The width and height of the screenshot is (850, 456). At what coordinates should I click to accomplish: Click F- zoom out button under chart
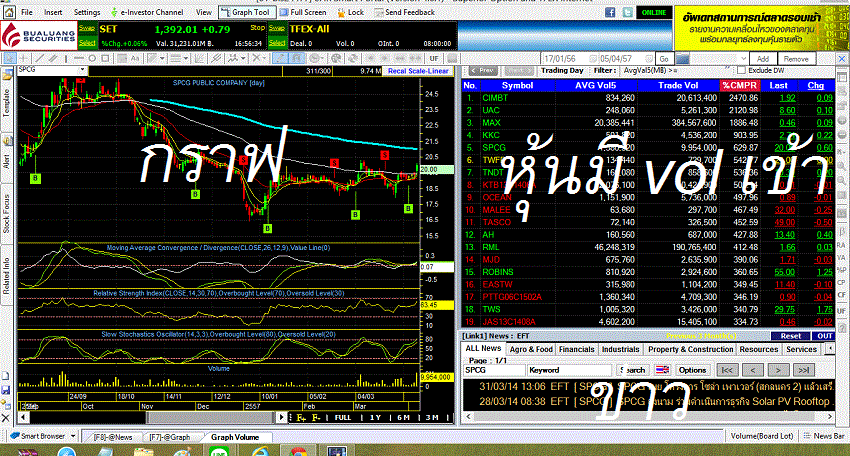point(316,418)
